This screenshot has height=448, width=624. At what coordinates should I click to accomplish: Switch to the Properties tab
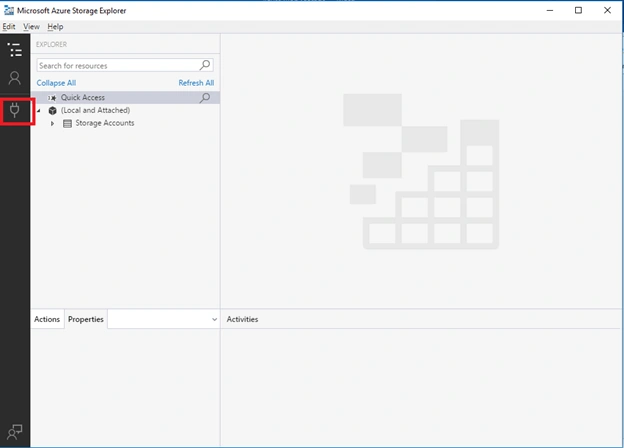point(86,319)
